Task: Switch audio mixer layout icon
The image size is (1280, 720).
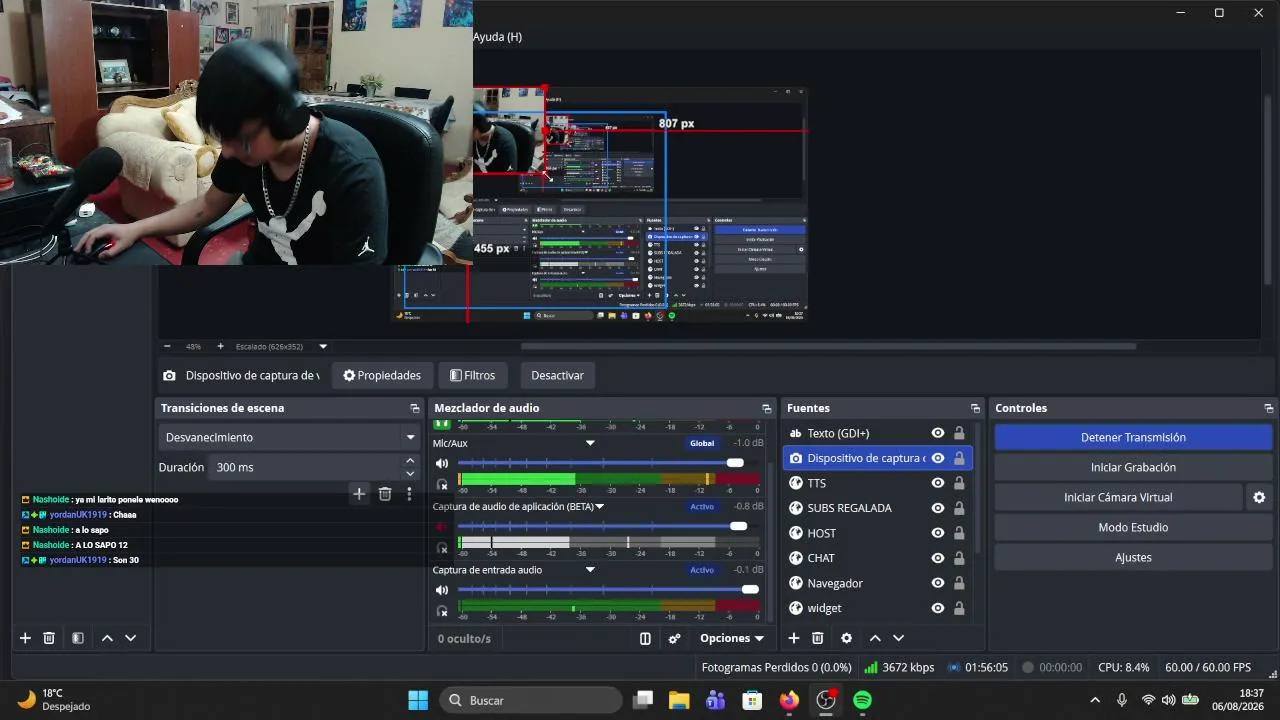Action: (645, 638)
